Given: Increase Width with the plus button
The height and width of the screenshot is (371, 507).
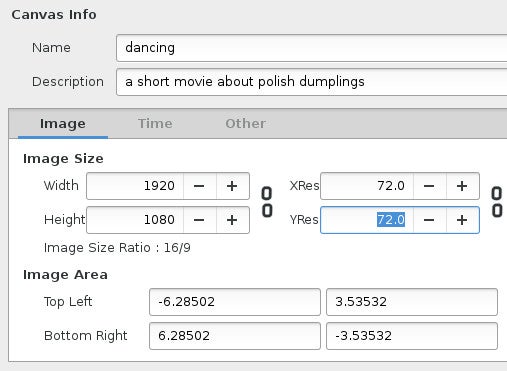Looking at the screenshot, I should pos(232,186).
